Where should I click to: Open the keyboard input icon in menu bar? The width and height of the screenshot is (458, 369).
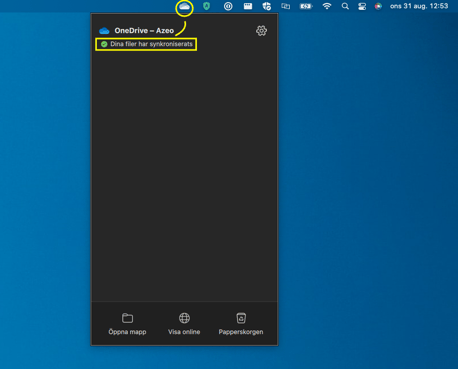click(248, 6)
